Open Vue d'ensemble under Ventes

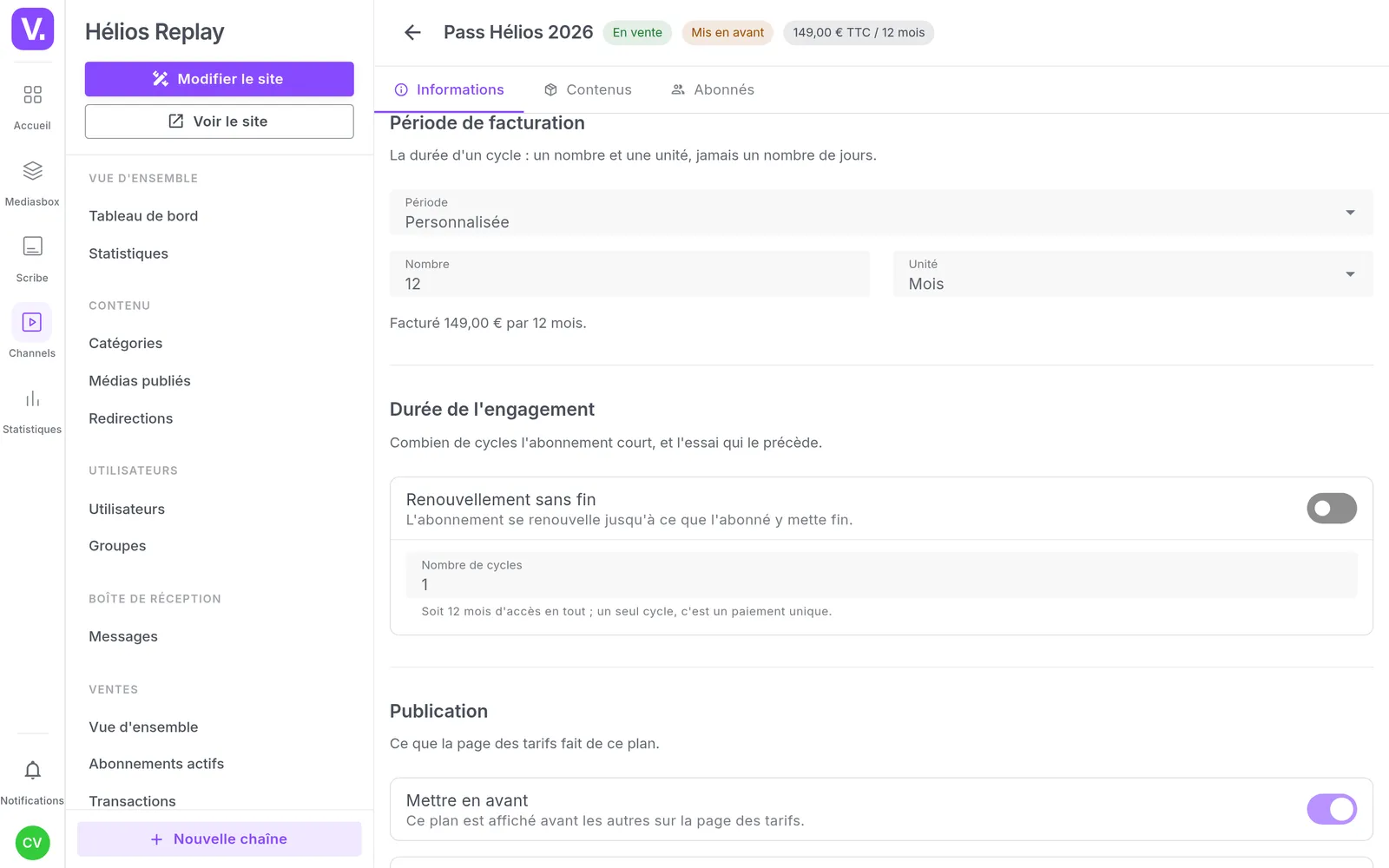pyautogui.click(x=143, y=727)
